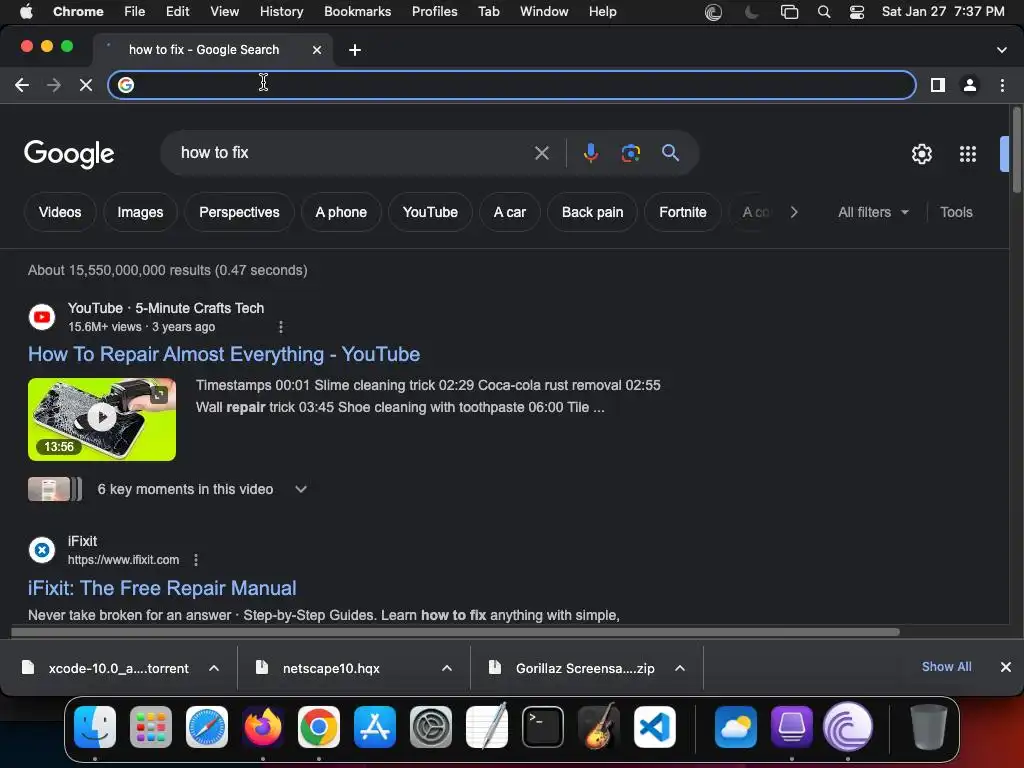Viewport: 1024px width, 768px height.
Task: Expand the tab search chevron
Action: [x=1001, y=50]
